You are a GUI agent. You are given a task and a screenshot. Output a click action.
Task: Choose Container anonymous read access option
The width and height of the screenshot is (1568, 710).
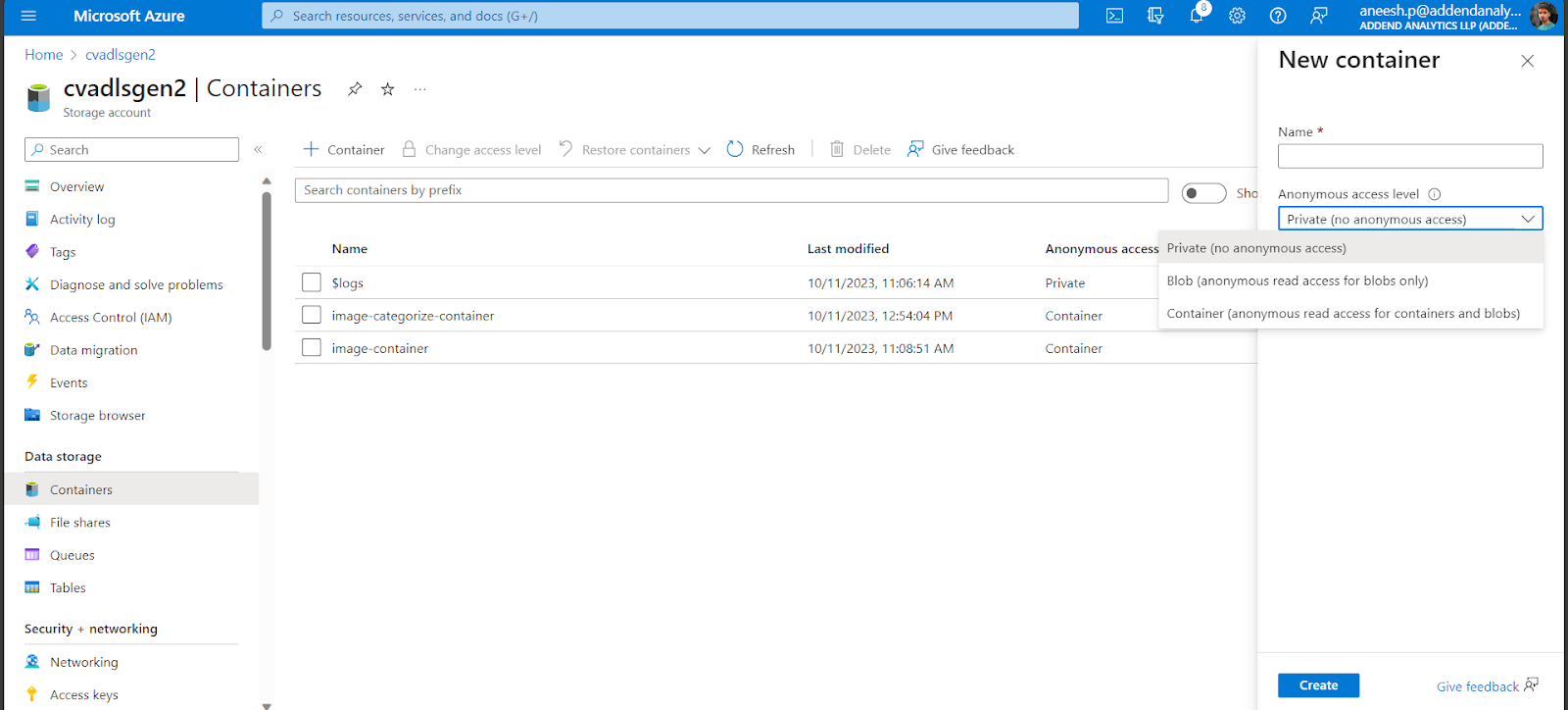pos(1350,314)
